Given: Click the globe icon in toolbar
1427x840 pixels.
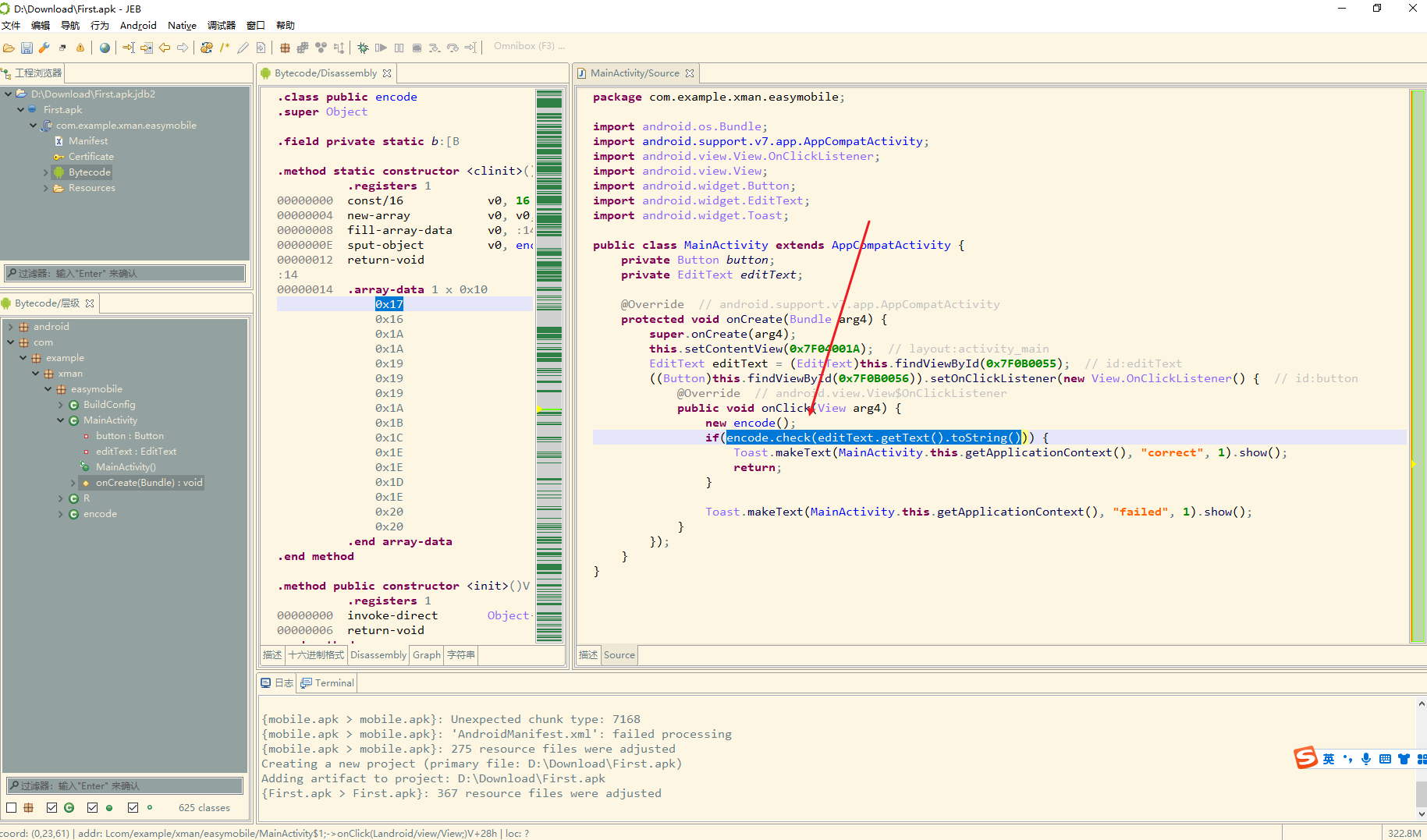Looking at the screenshot, I should pos(105,48).
